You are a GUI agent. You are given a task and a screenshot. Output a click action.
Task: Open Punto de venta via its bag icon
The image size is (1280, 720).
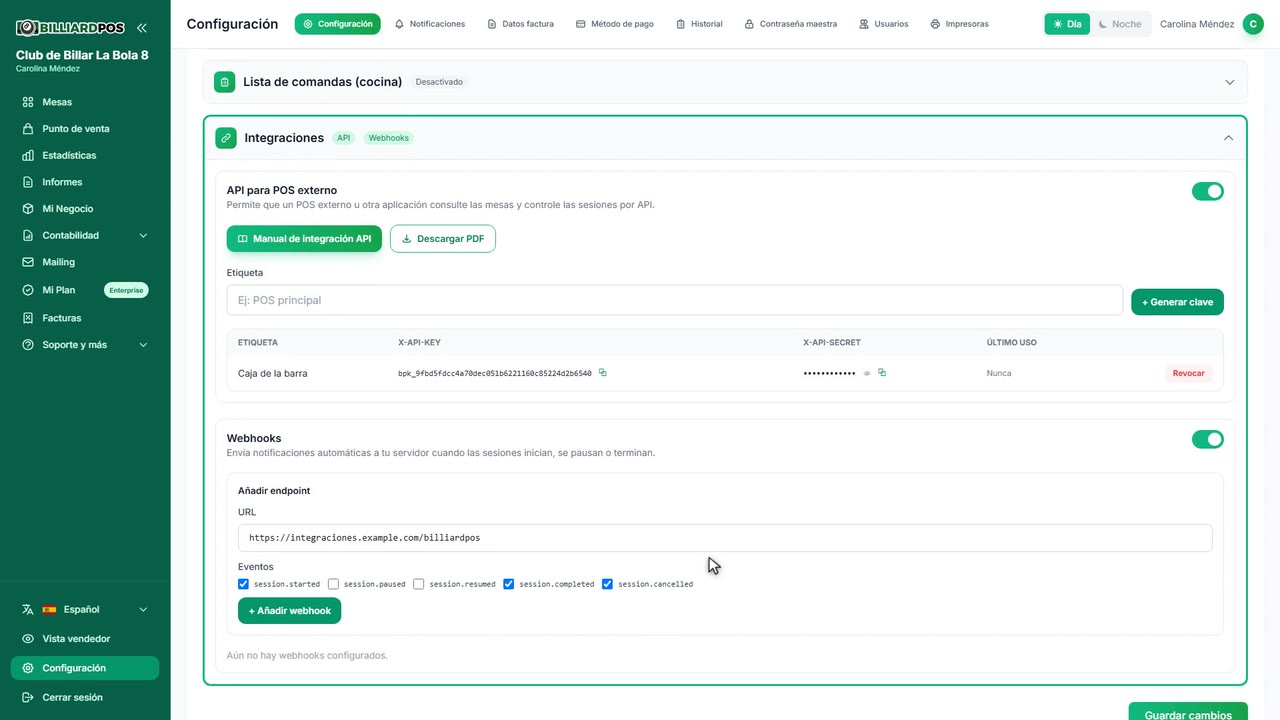(x=28, y=129)
